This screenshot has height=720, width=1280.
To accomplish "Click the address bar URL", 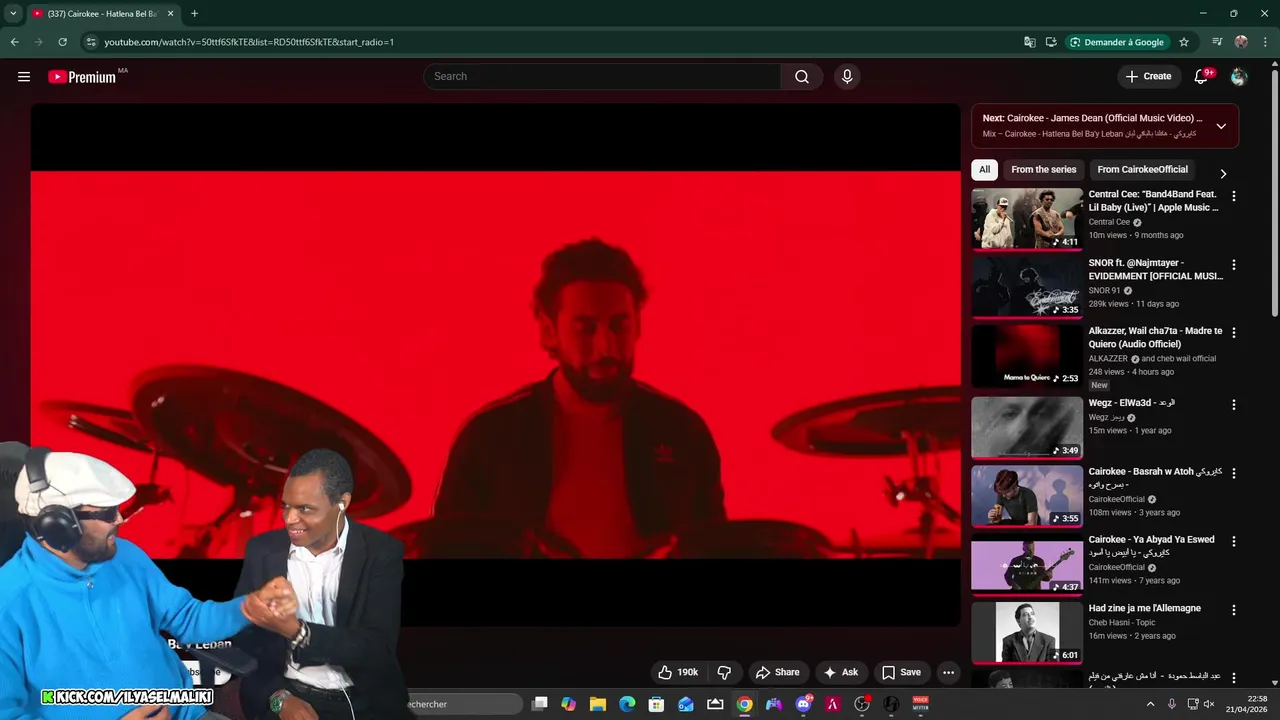I will click(x=250, y=42).
